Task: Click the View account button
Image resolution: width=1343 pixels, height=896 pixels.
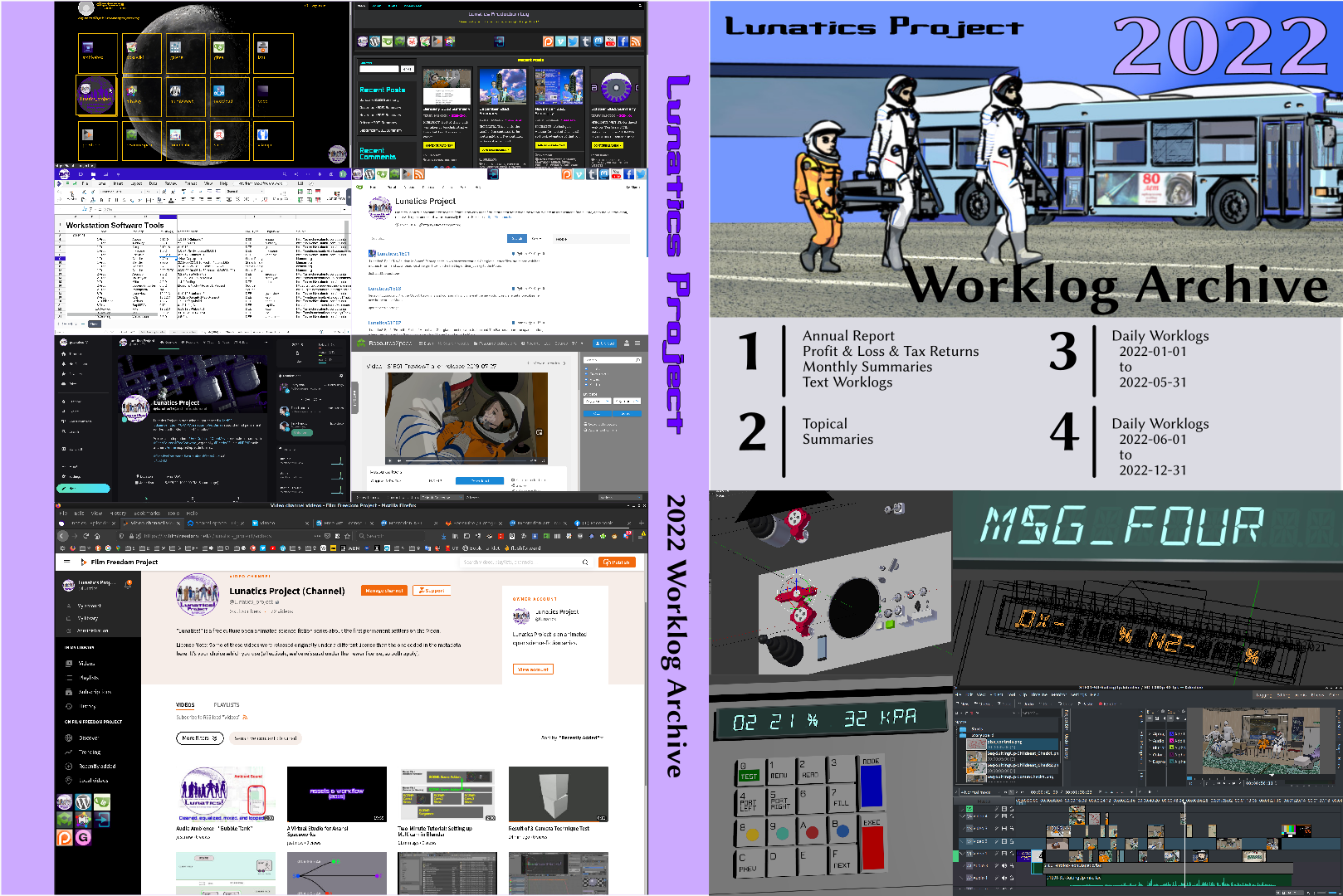Action: tap(533, 669)
